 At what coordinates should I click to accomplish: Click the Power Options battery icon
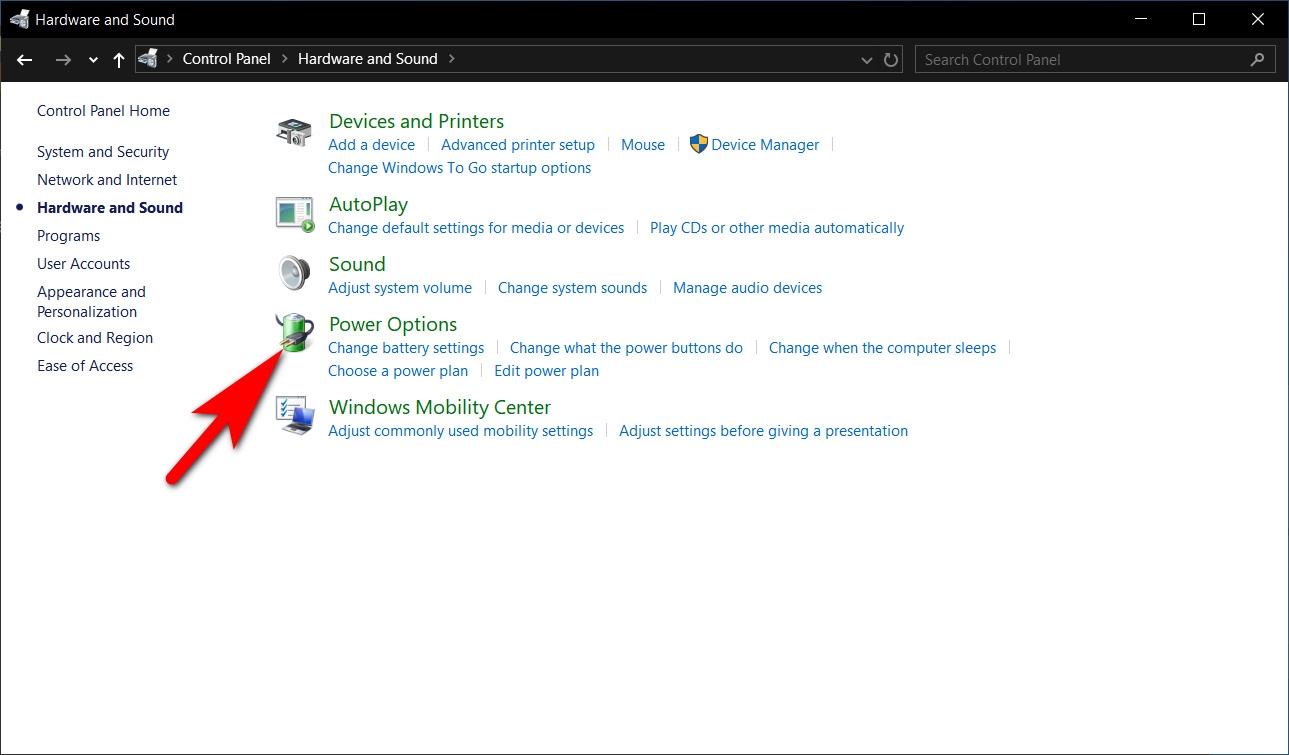[x=294, y=333]
